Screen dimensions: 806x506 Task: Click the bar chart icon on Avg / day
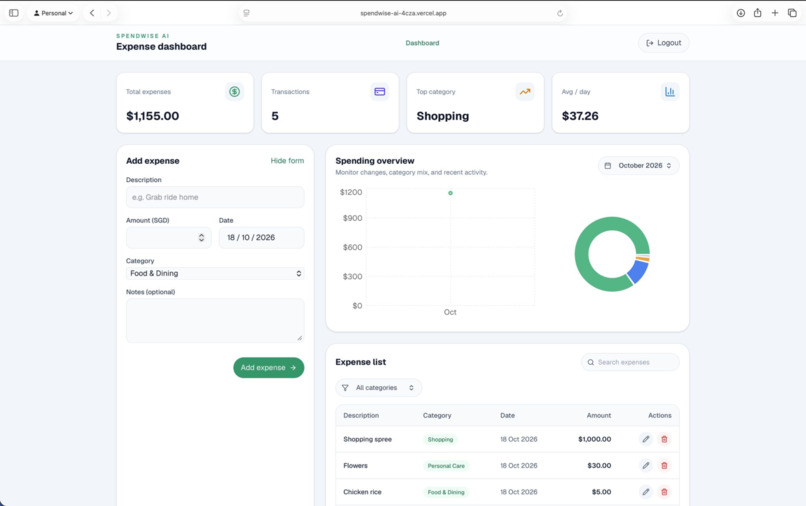click(x=670, y=92)
